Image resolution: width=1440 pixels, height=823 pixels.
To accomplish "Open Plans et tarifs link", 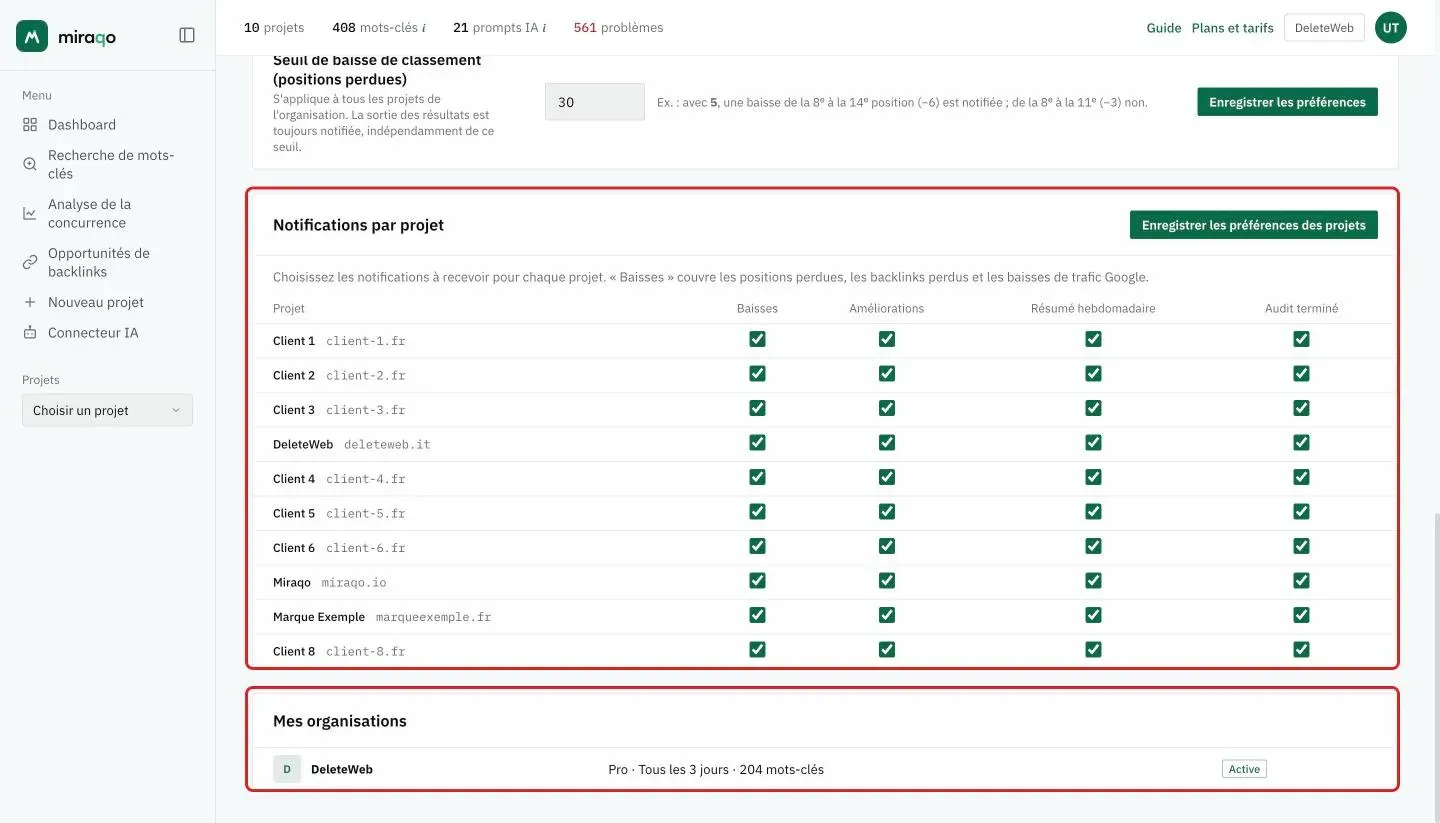I will coord(1232,28).
